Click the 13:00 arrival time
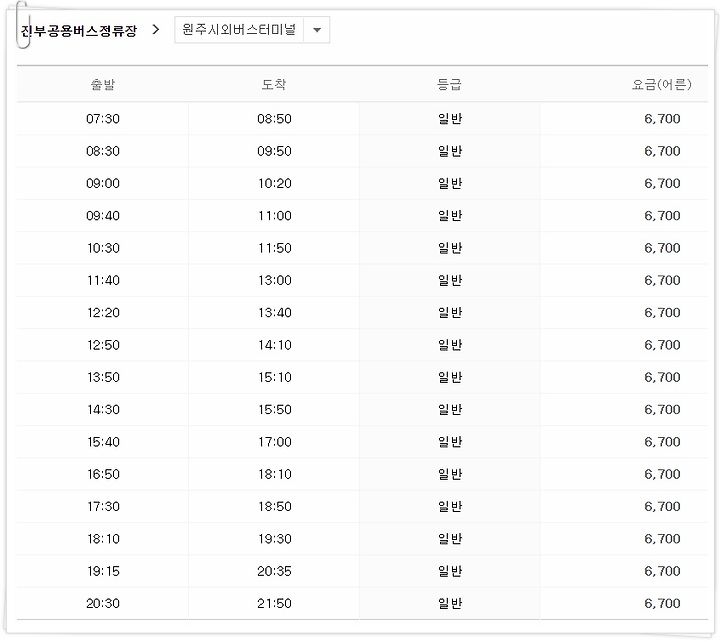720x642 pixels. [274, 280]
